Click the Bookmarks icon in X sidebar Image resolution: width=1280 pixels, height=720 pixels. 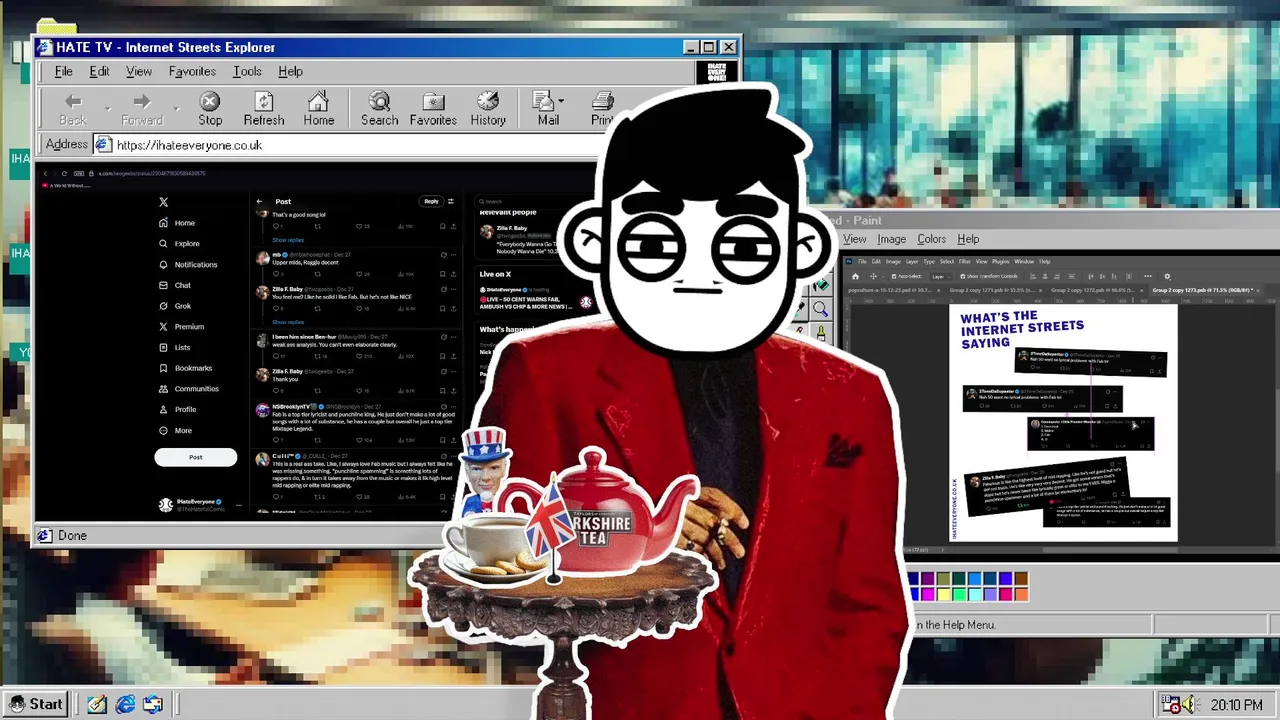(x=164, y=368)
